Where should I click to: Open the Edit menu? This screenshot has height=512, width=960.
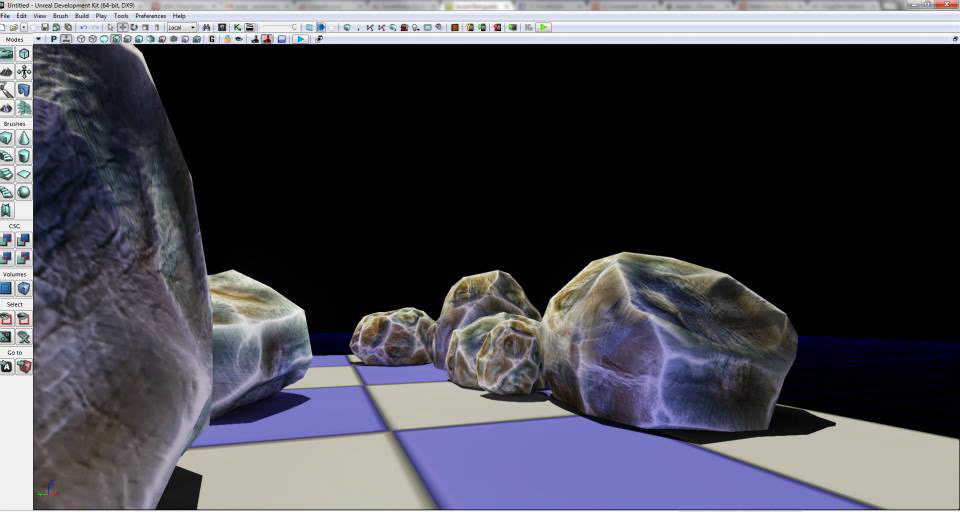pyautogui.click(x=21, y=16)
